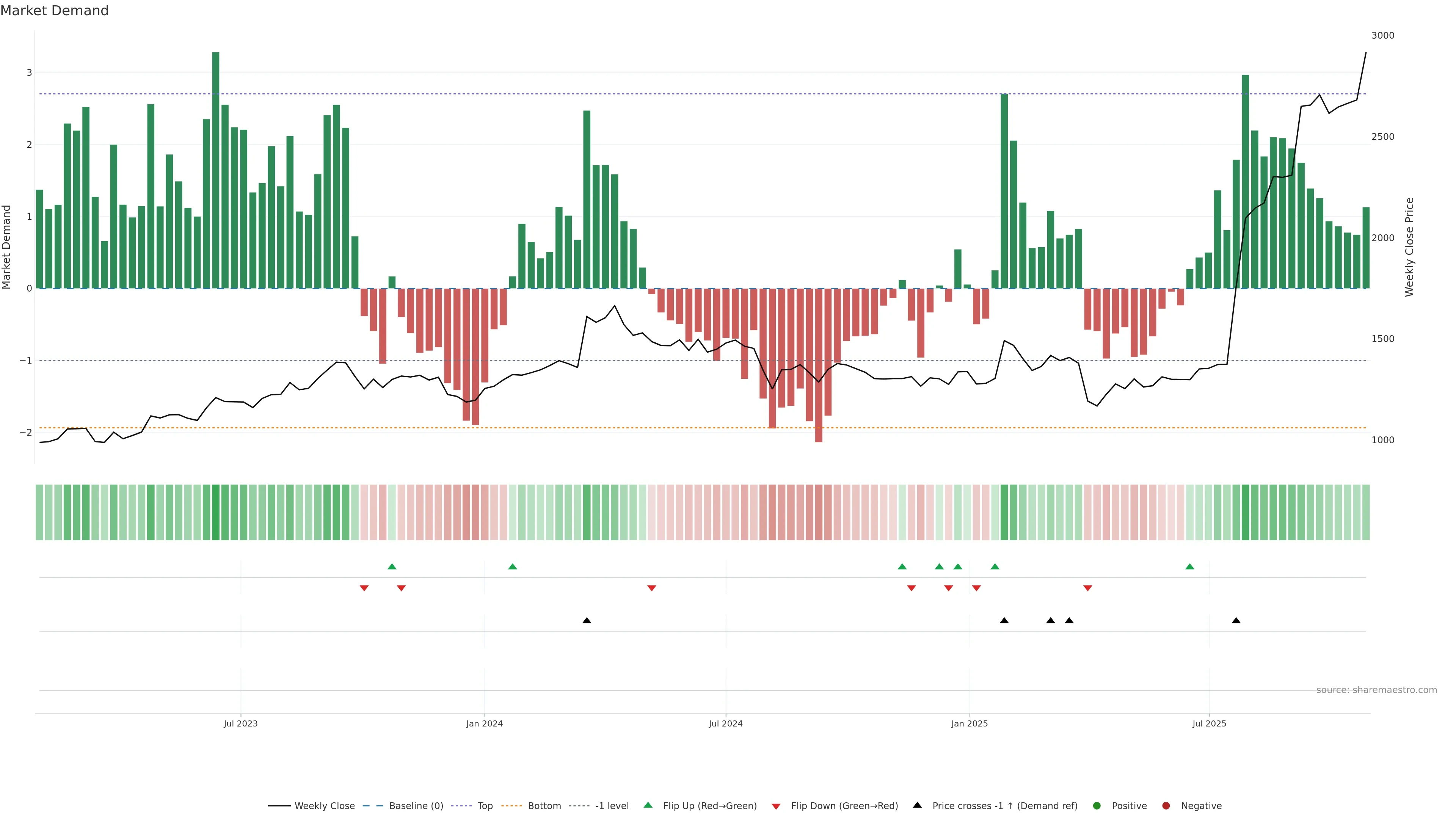Click the Jan 2024 x-axis label
Viewport: 1456px width, 819px height.
[485, 724]
